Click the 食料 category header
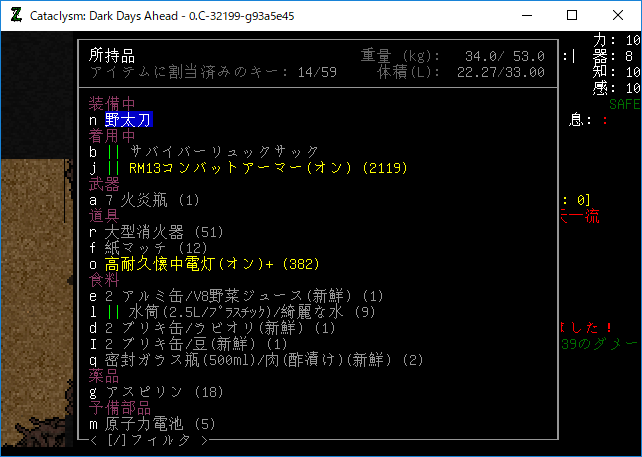This screenshot has height=457, width=642. pos(105,280)
